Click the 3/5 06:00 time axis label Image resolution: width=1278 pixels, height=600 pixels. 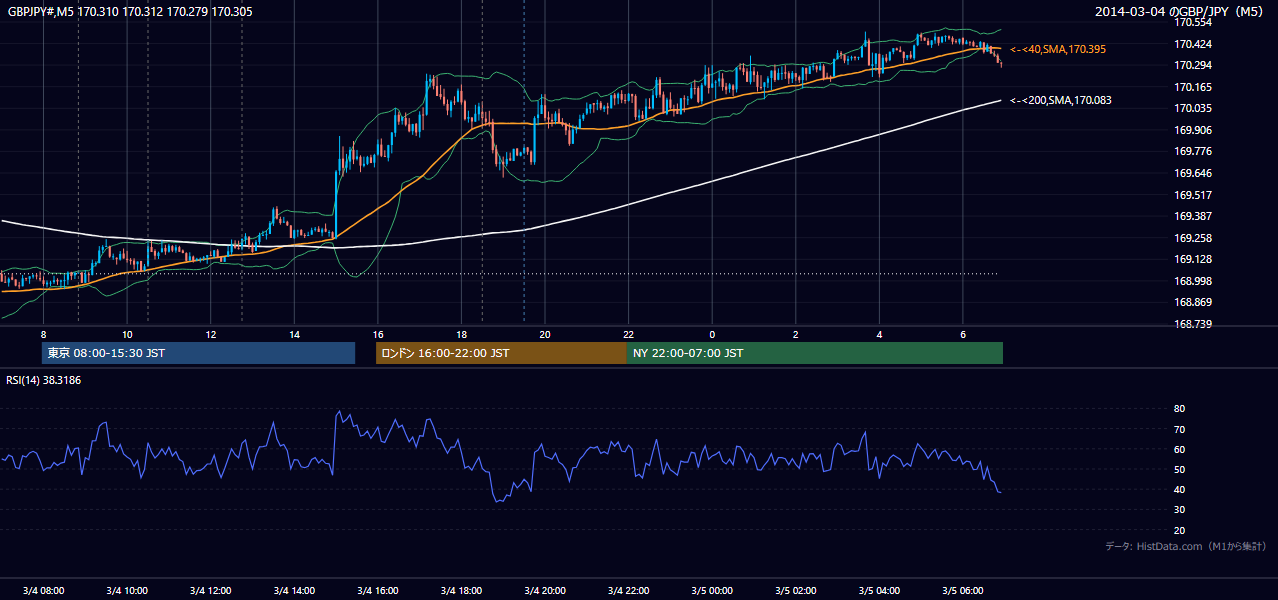pyautogui.click(x=963, y=590)
